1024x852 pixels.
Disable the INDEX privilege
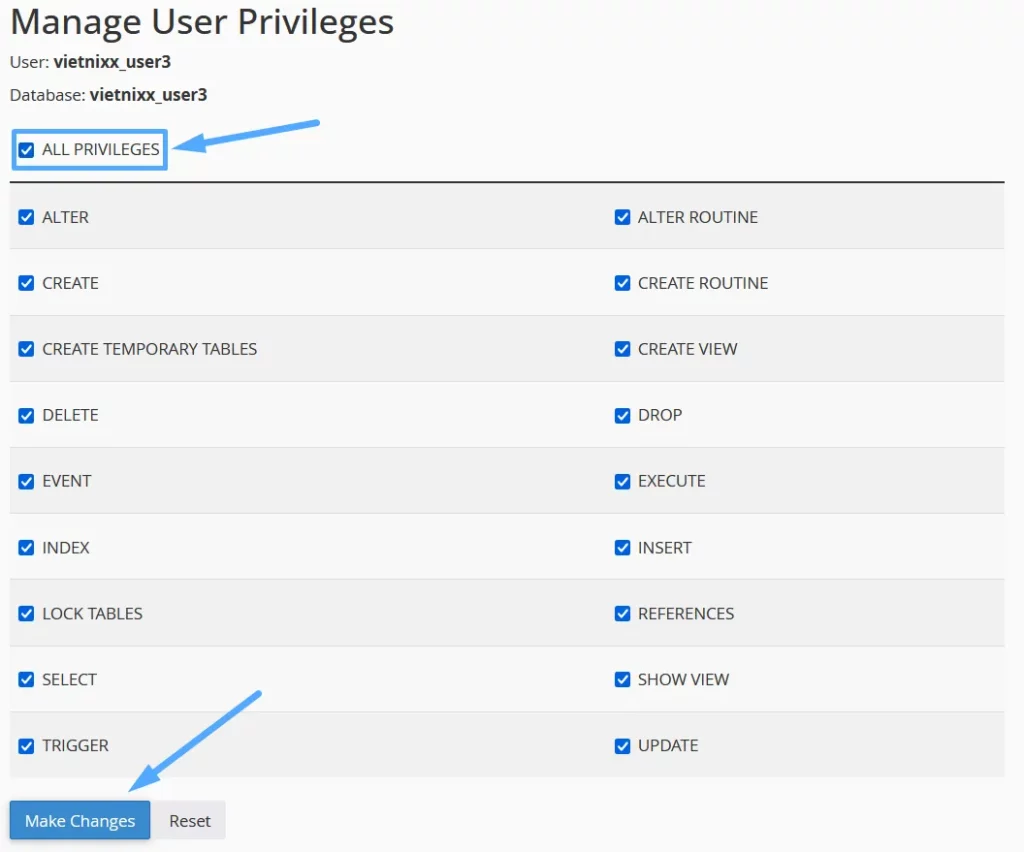point(26,547)
